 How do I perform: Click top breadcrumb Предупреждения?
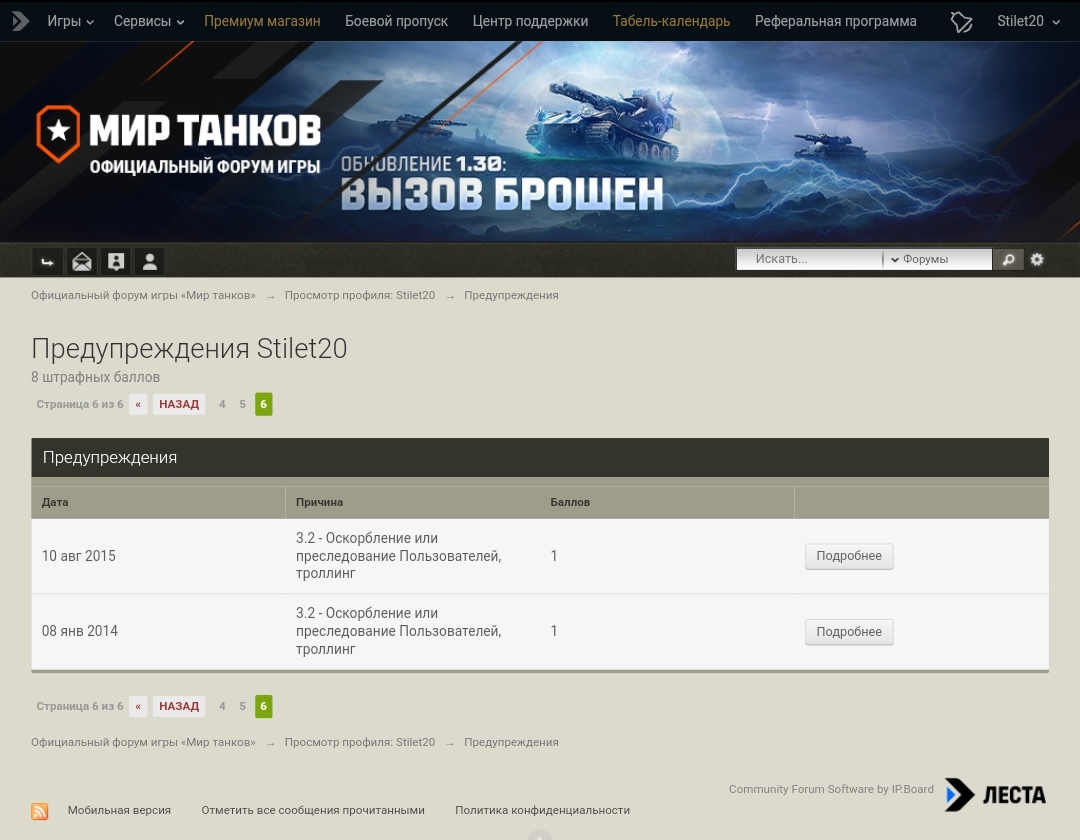[x=511, y=295]
